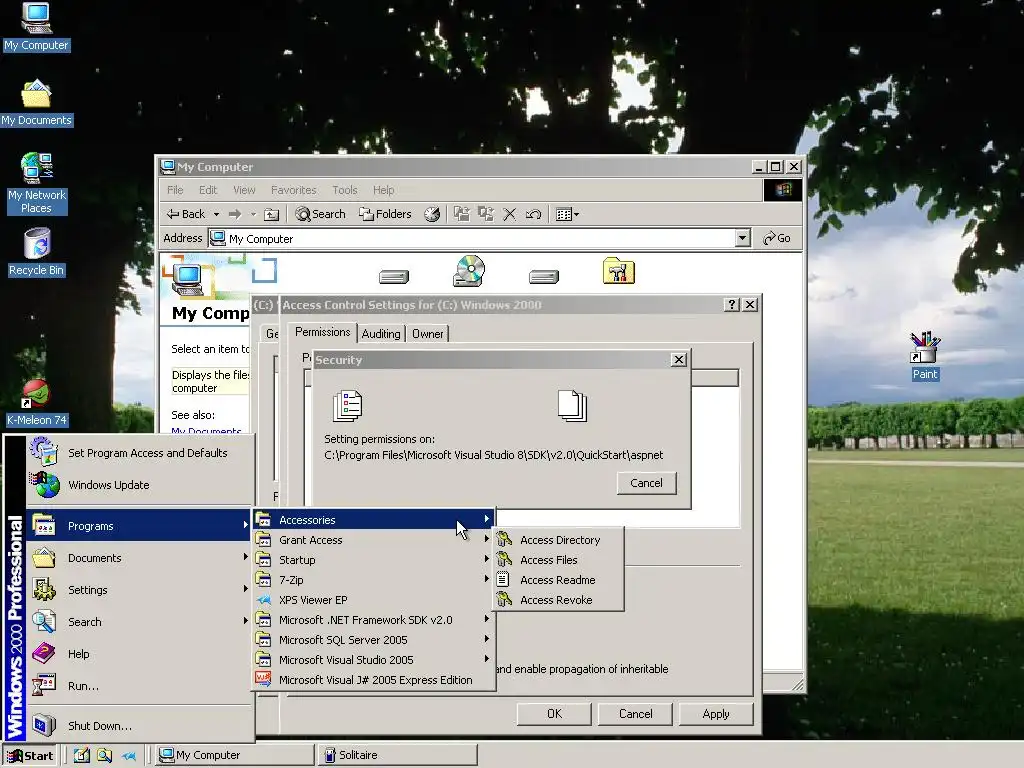1024x768 pixels.
Task: Expand Microsoft .NET Framework SDK v2.0
Action: pyautogui.click(x=374, y=620)
